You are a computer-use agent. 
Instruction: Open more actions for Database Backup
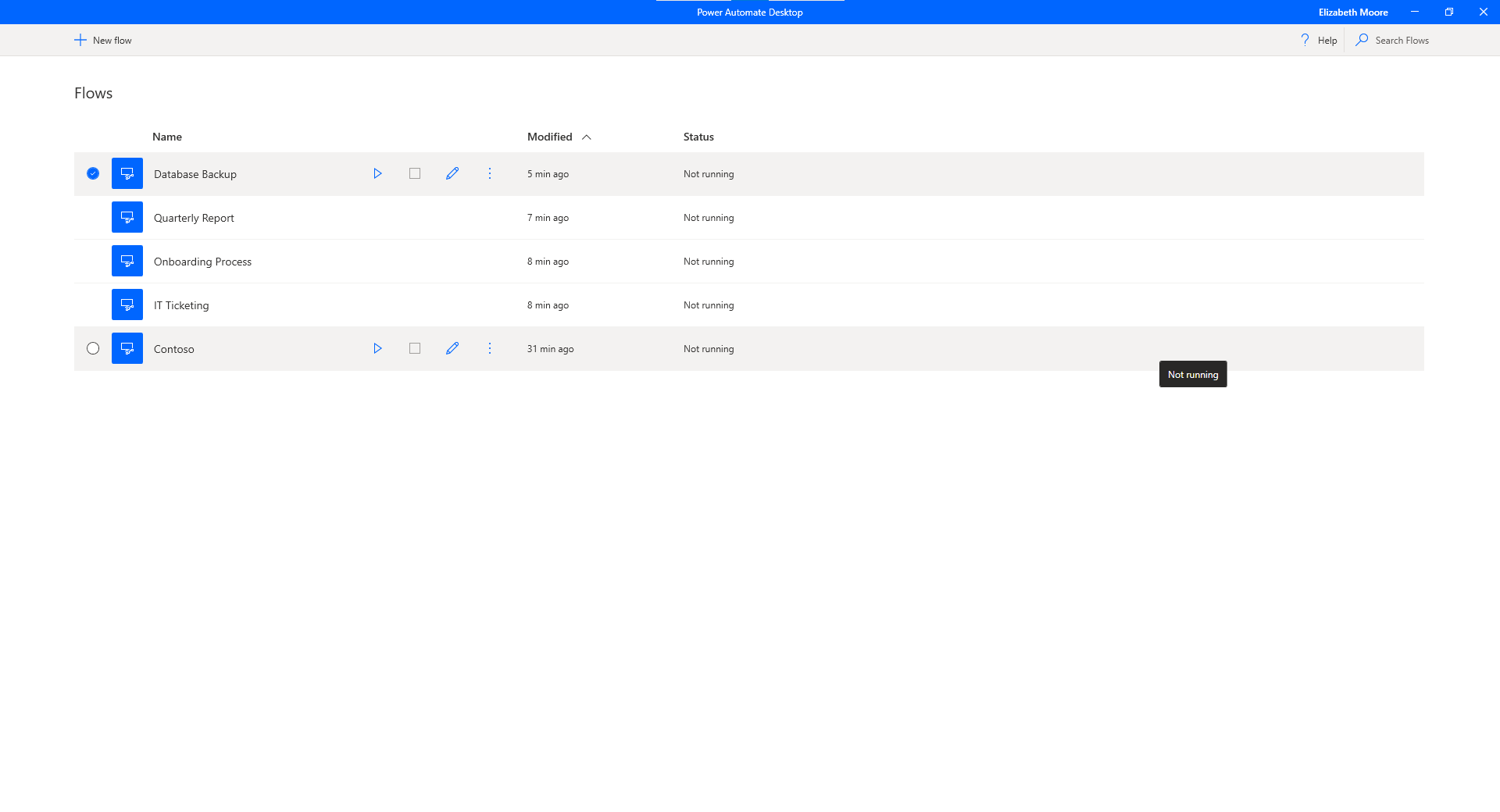coord(490,173)
